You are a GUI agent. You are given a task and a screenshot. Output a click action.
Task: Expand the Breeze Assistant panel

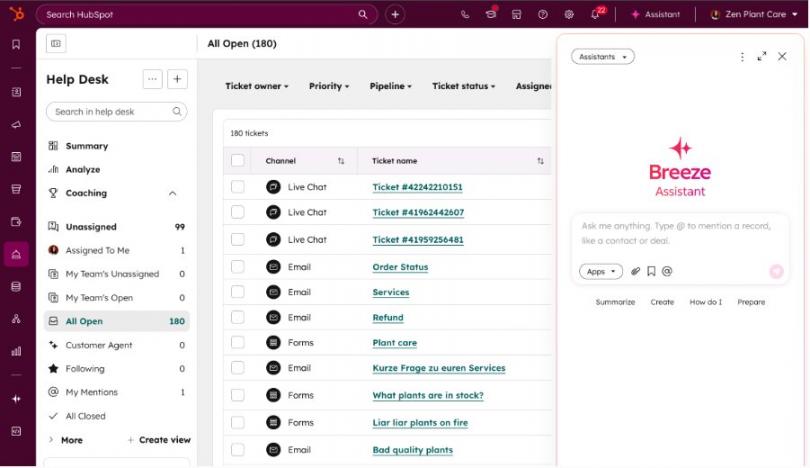tap(762, 56)
